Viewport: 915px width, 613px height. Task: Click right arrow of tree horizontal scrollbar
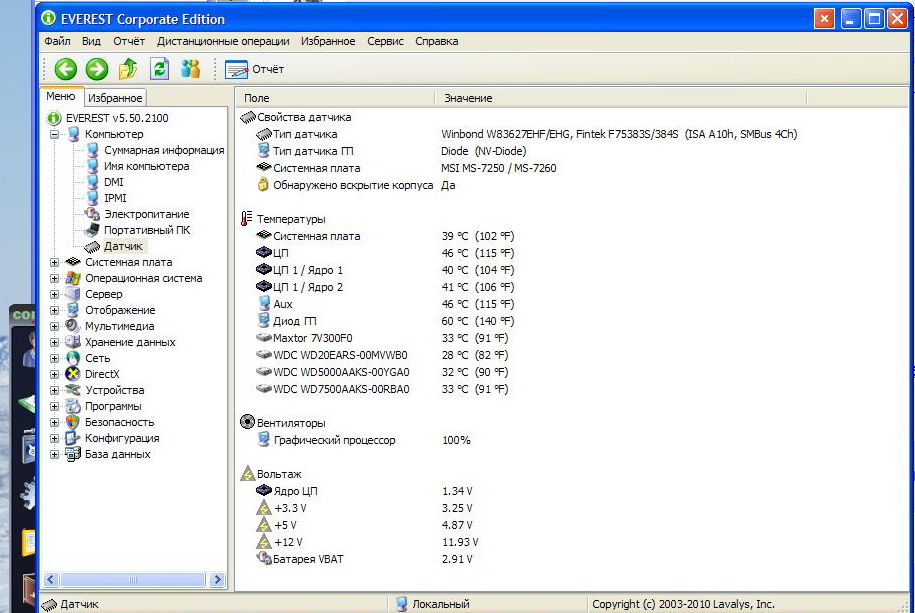click(217, 580)
